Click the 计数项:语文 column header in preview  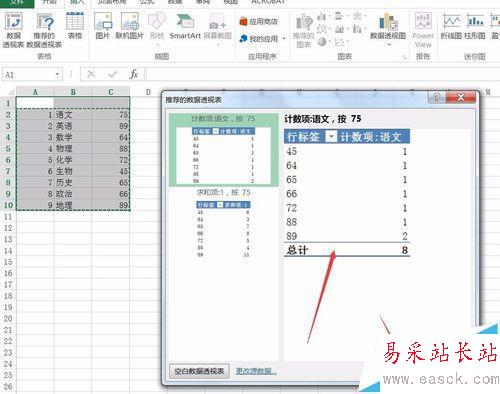coord(371,137)
